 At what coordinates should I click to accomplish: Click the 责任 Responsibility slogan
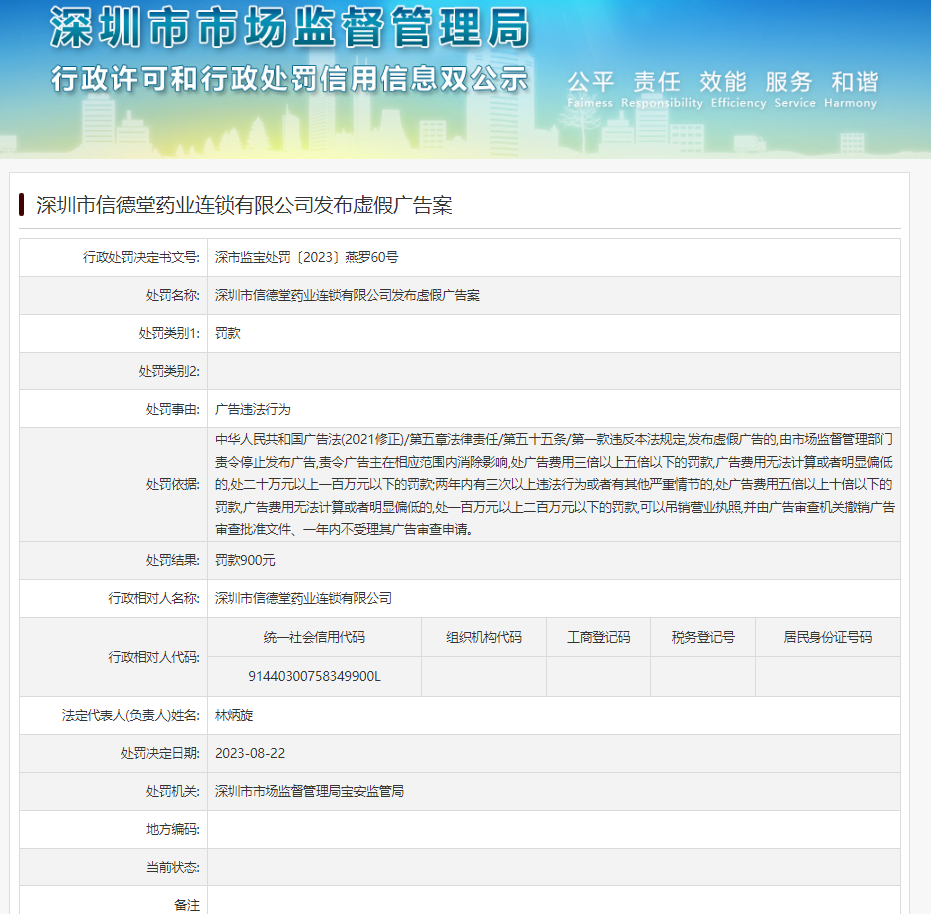[x=661, y=89]
